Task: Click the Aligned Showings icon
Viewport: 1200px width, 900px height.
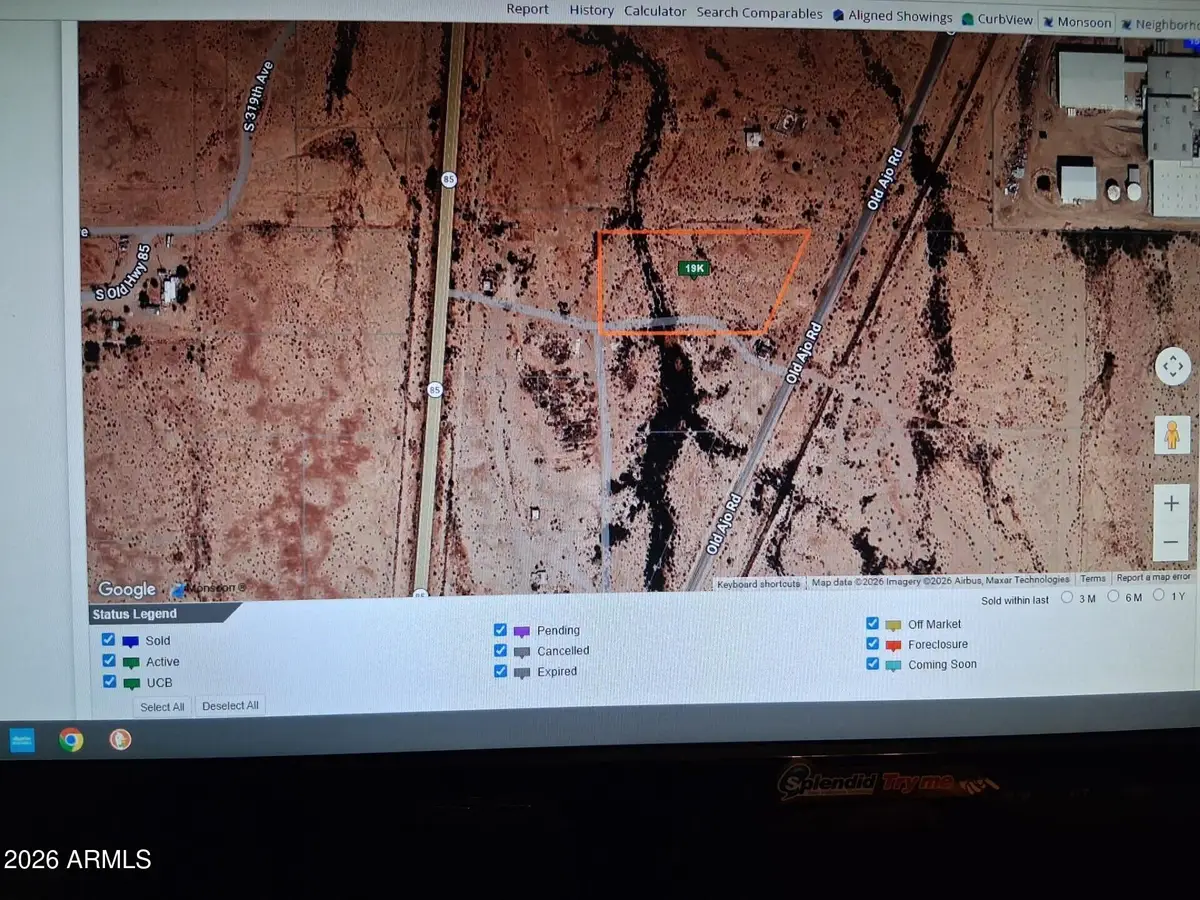Action: 837,16
